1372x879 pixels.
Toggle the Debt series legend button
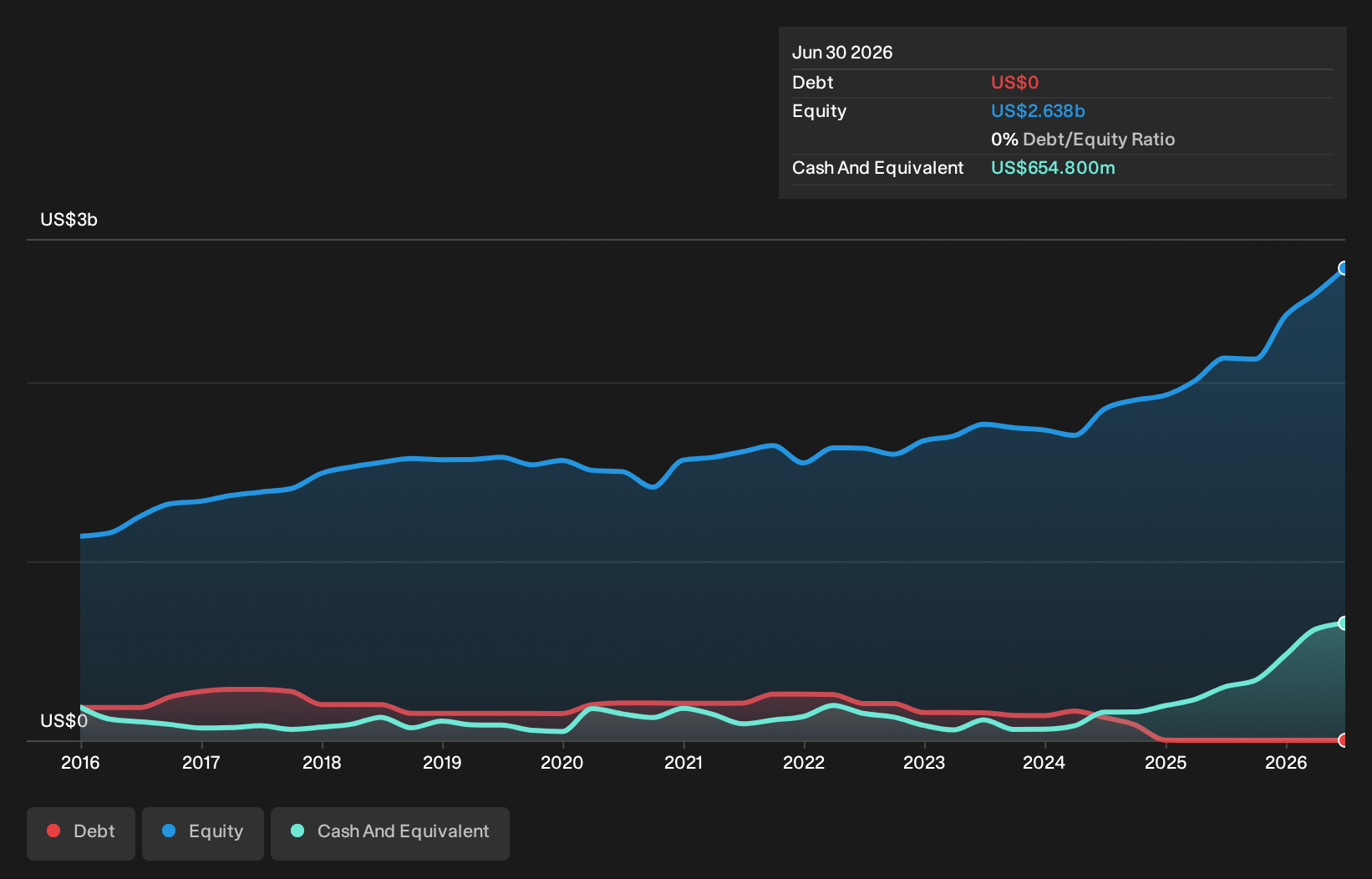point(81,833)
